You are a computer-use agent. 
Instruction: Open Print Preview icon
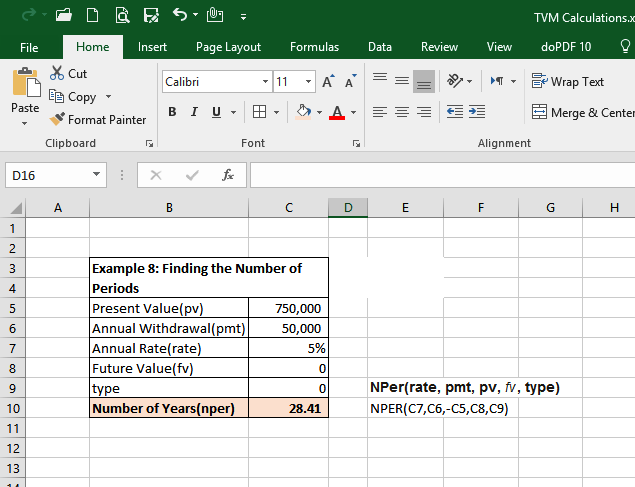pos(122,15)
